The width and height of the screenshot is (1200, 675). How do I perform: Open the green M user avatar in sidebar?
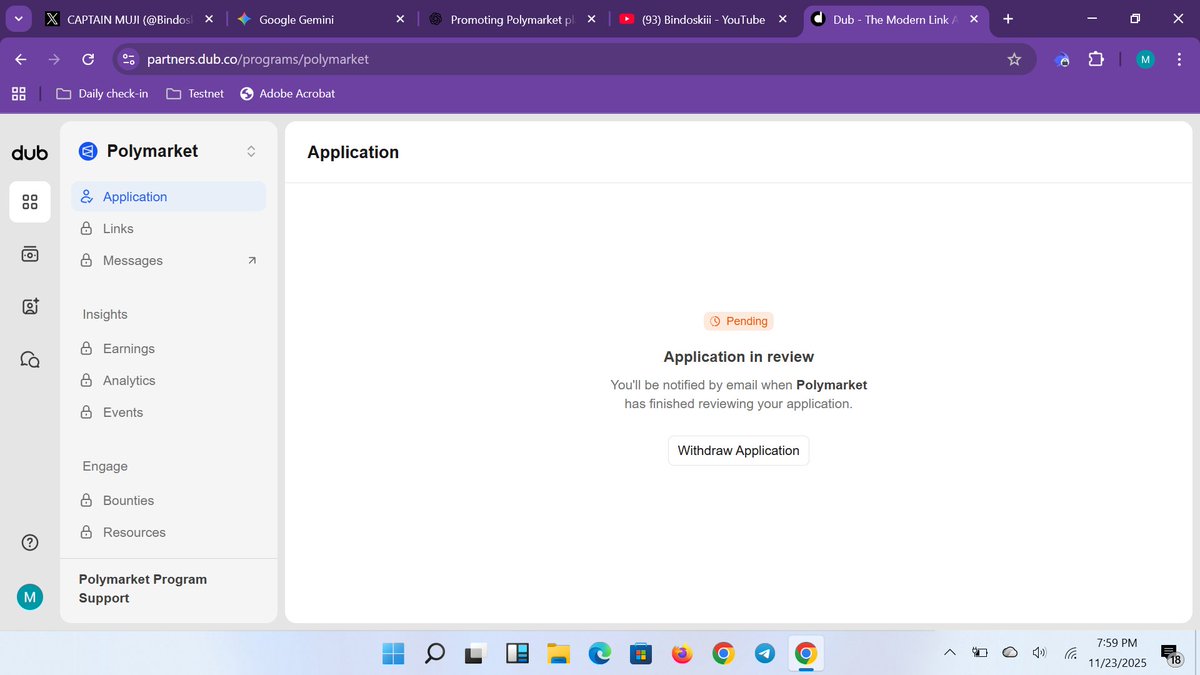click(30, 597)
